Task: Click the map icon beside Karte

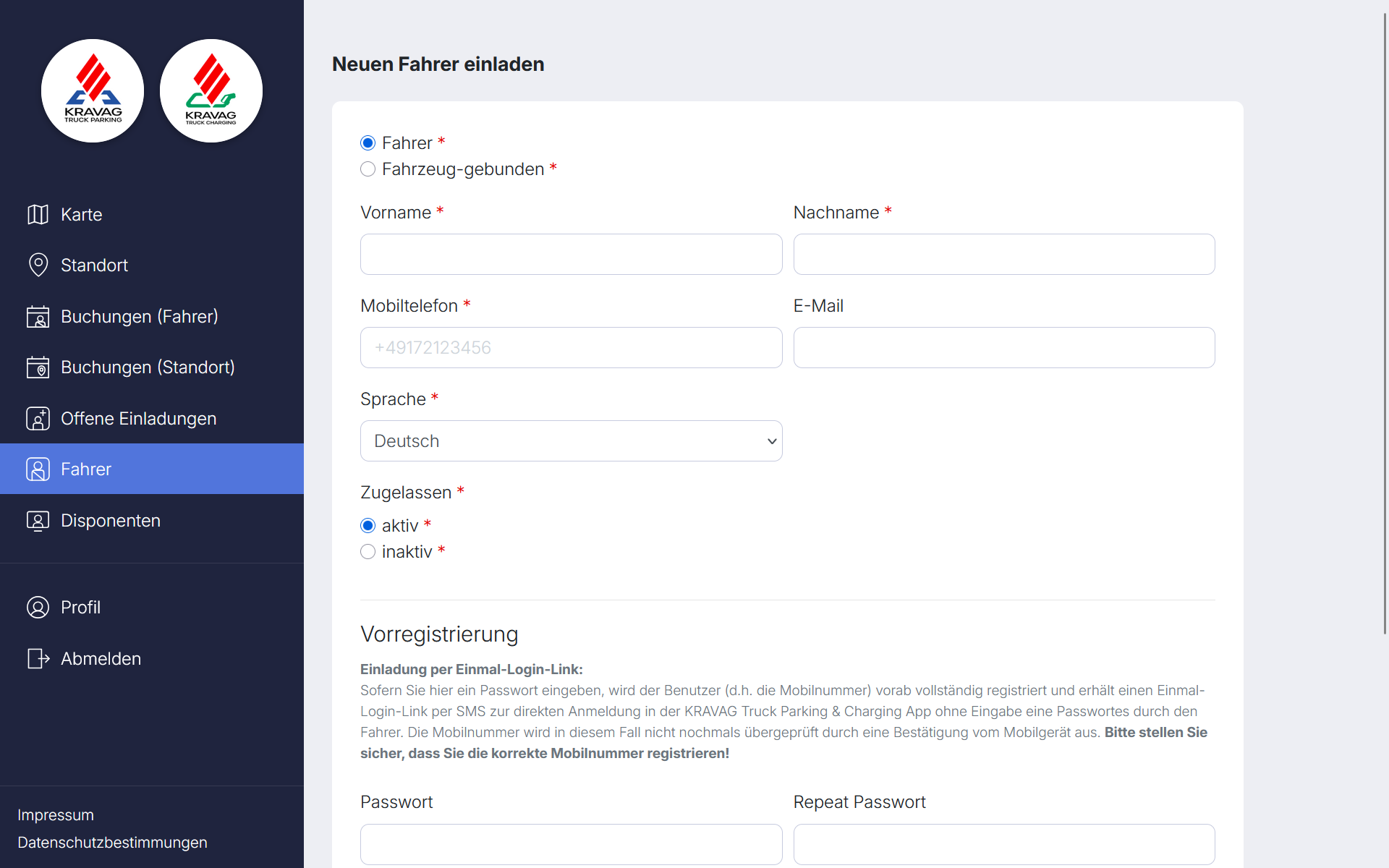Action: pos(38,214)
